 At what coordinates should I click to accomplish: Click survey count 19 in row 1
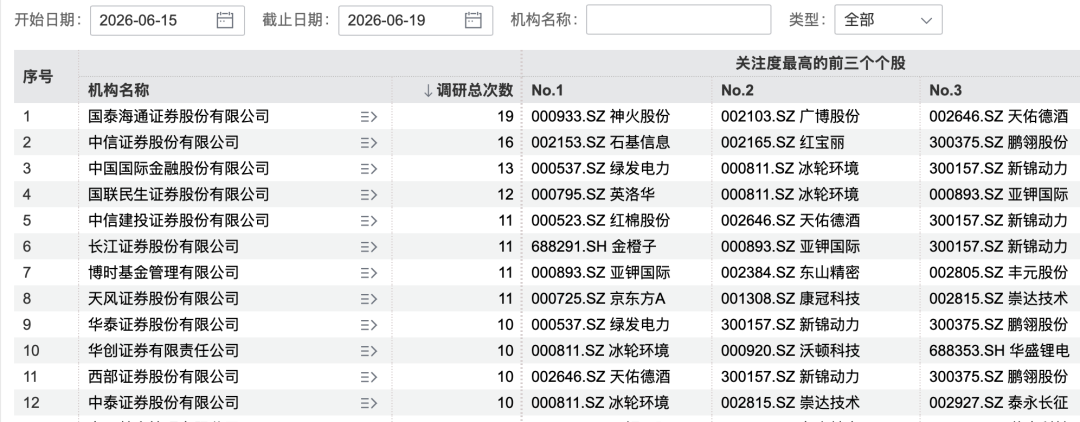click(506, 116)
